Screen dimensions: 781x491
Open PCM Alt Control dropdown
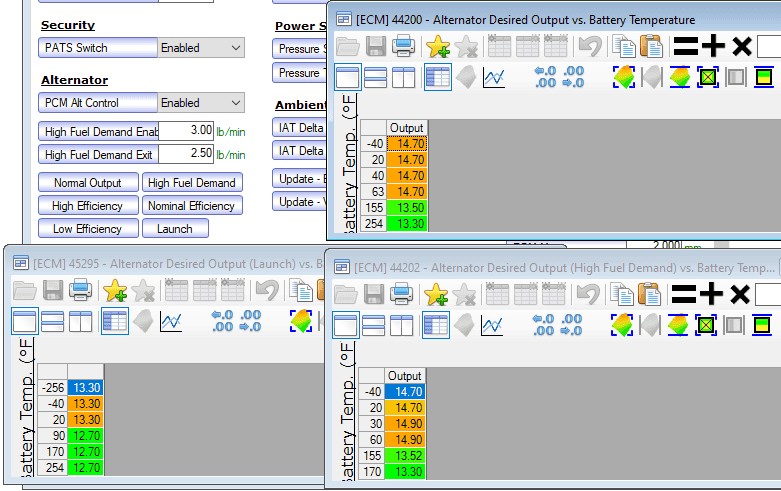pos(201,103)
